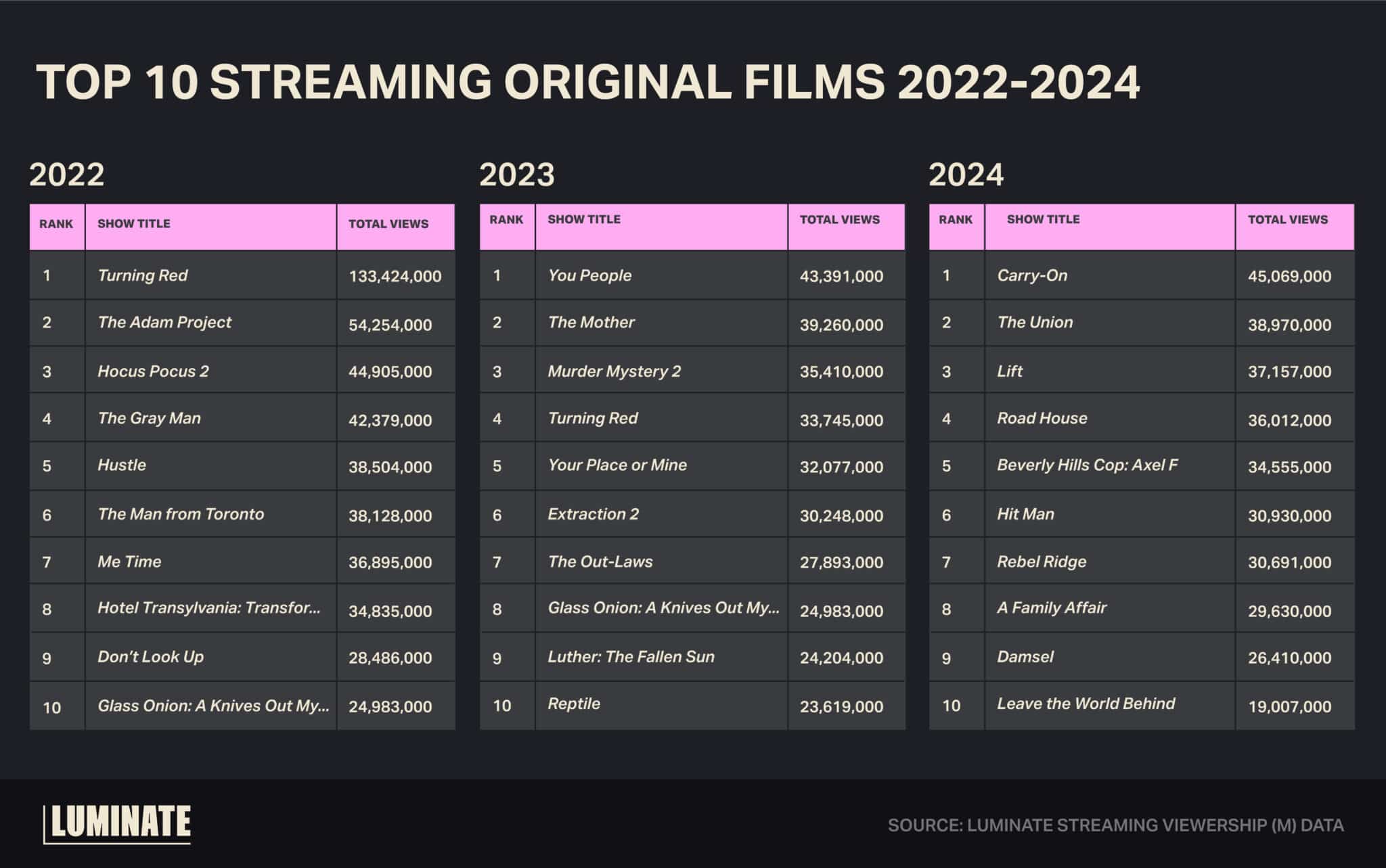Click 'Murder Mystery 2' title
Image resolution: width=1386 pixels, height=868 pixels.
(x=614, y=371)
